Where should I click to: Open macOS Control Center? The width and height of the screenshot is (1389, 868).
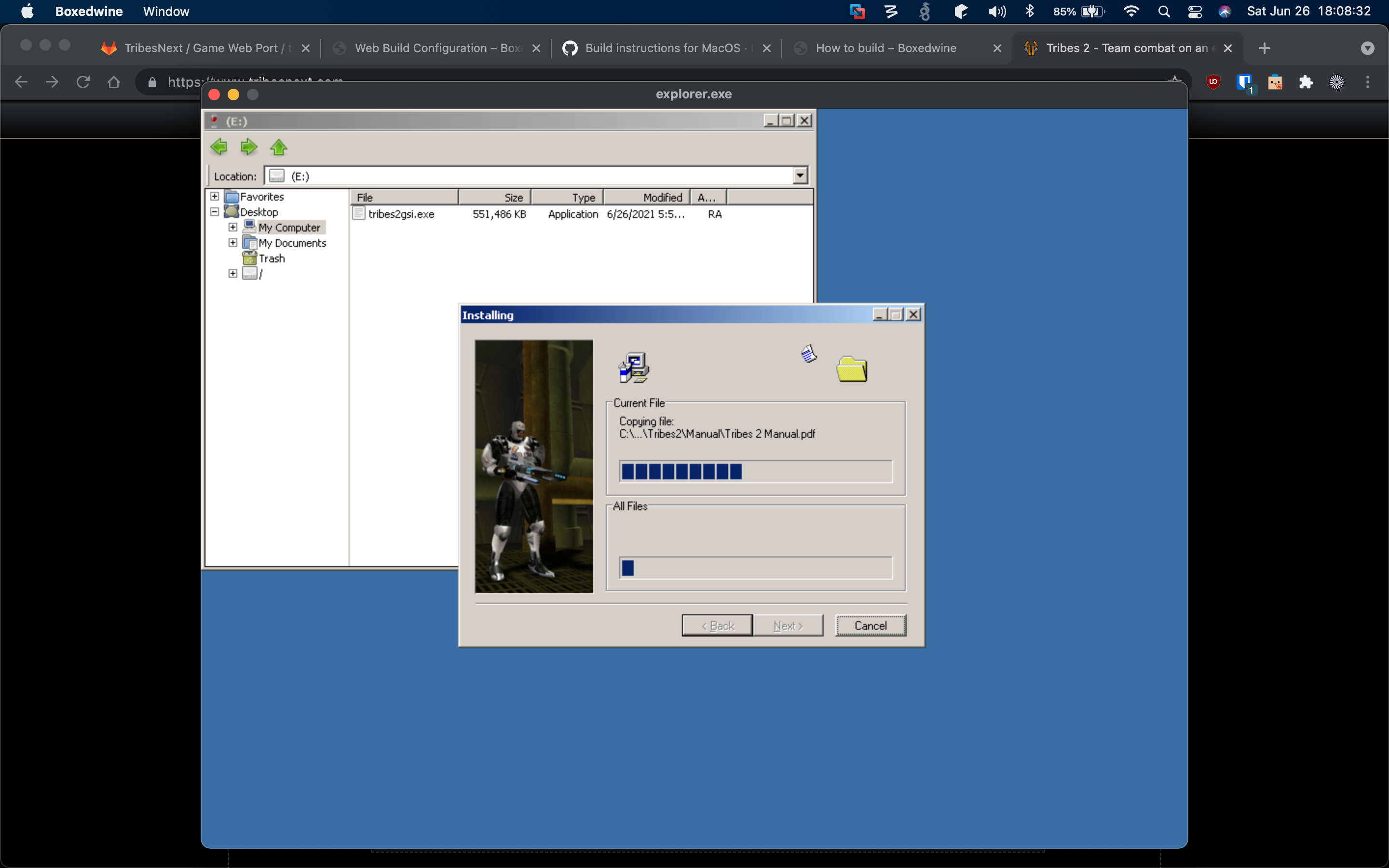1195,12
